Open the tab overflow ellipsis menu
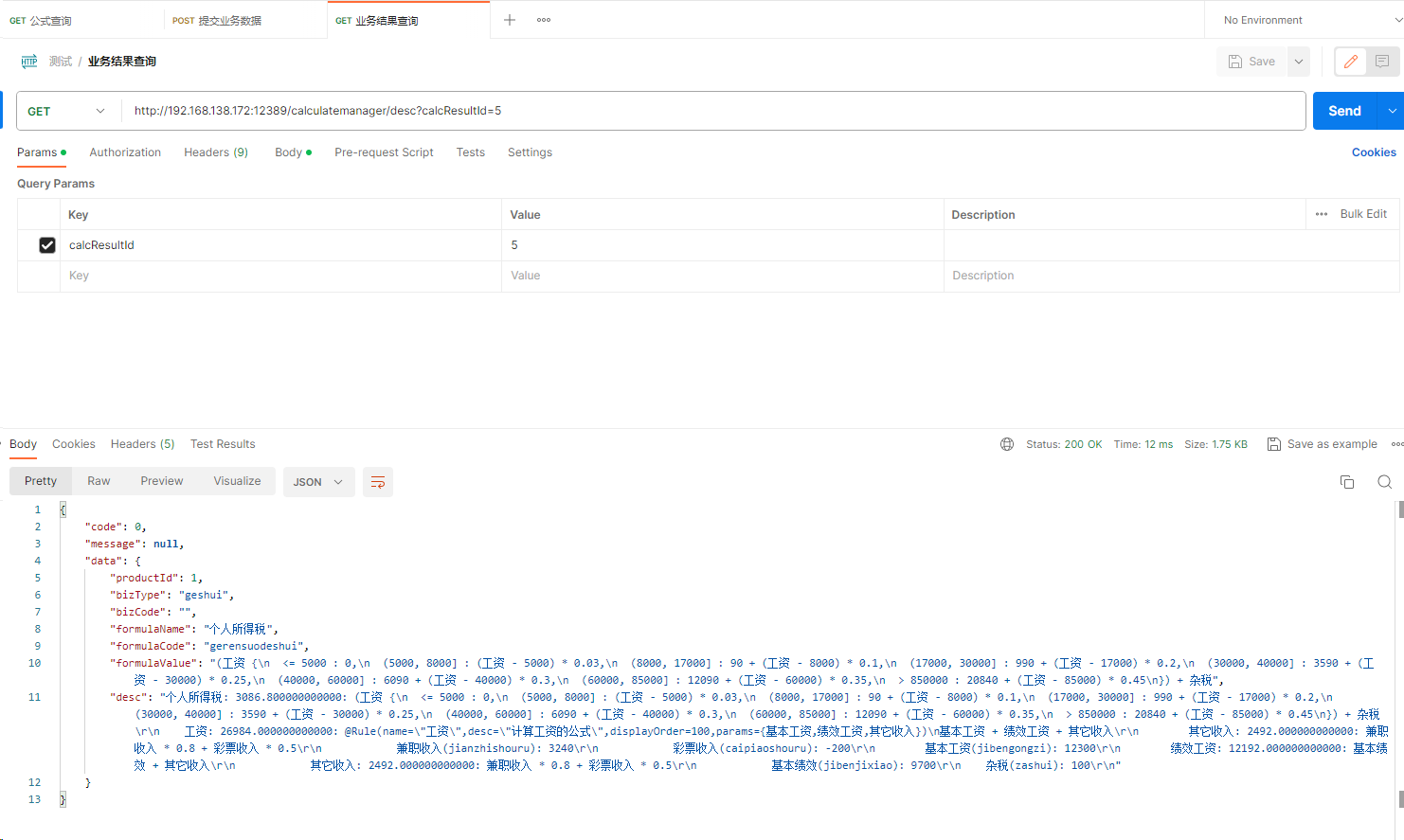Viewport: 1404px width, 840px height. coord(543,19)
